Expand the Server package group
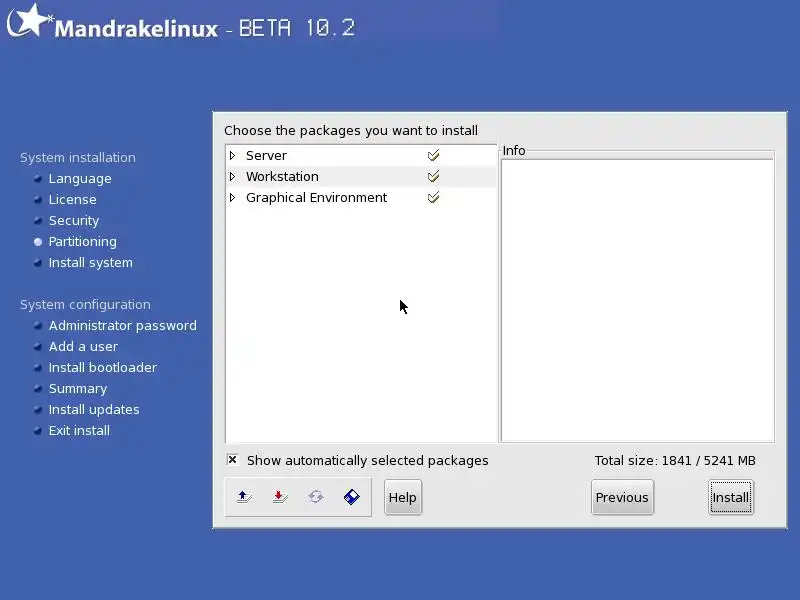 point(233,155)
